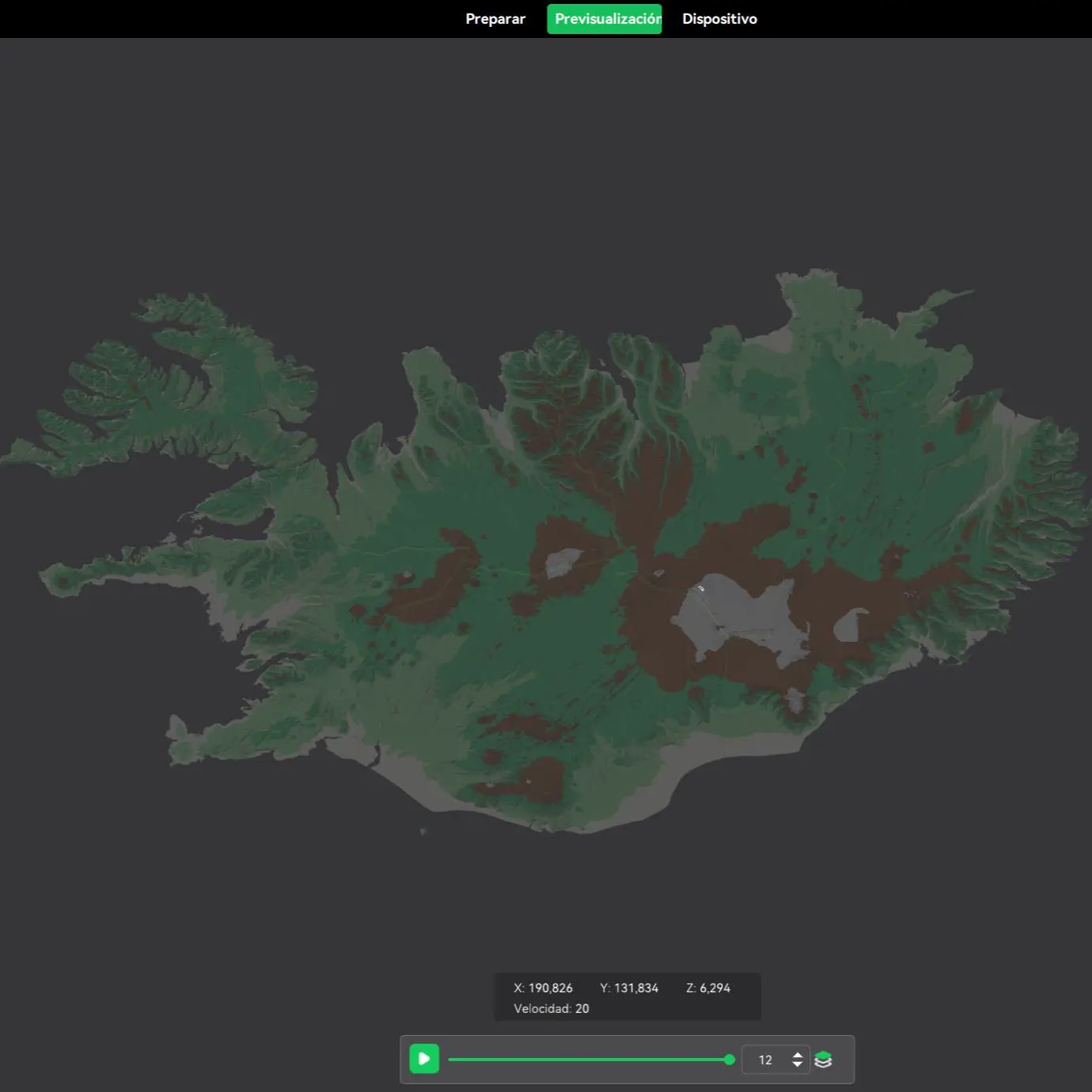Viewport: 1092px width, 1092px height.
Task: Switch to the Preparar tab
Action: 495,19
